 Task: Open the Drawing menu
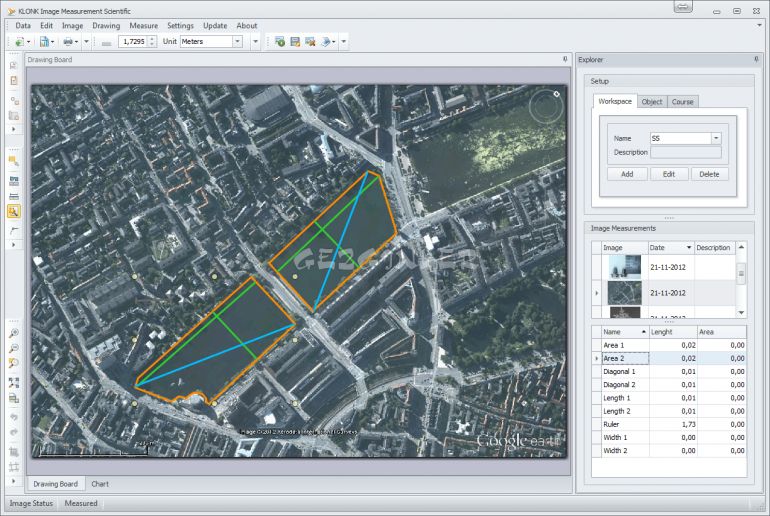[x=106, y=26]
